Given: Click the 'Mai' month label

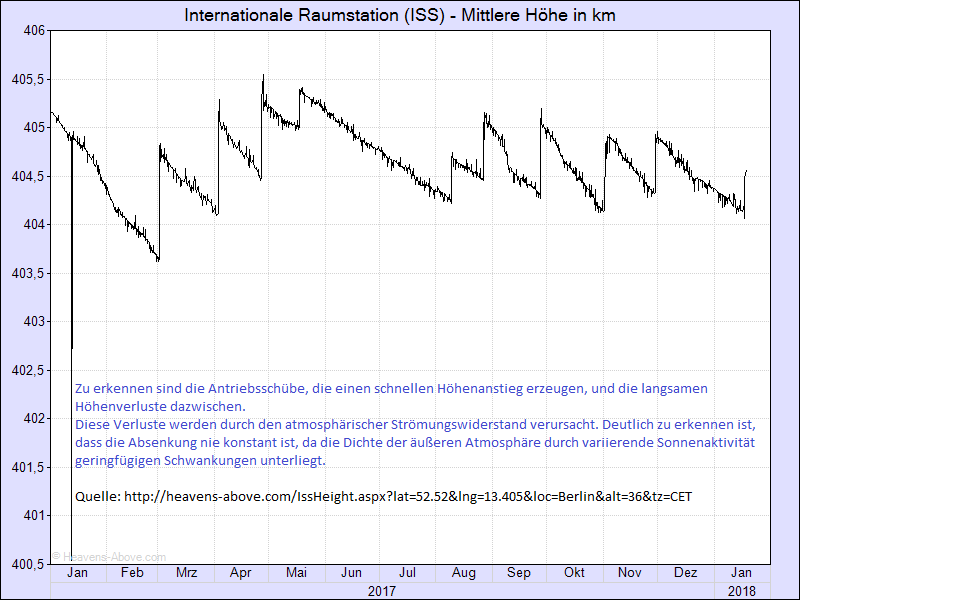Looking at the screenshot, I should tap(296, 573).
